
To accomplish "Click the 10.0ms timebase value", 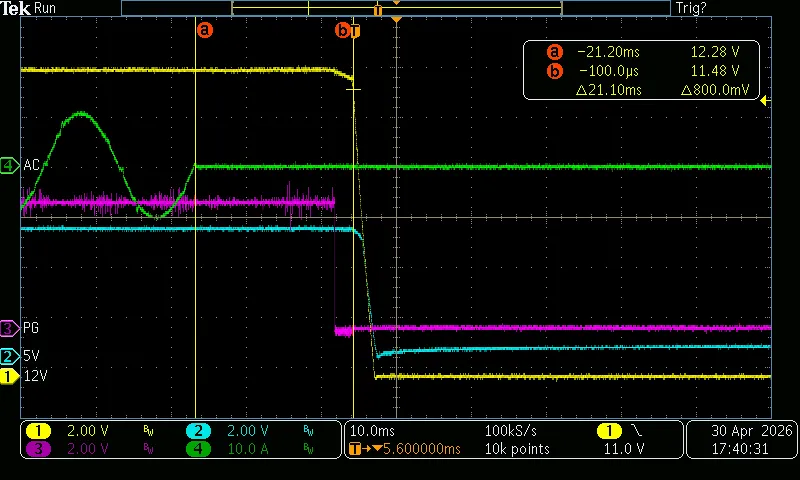I will coord(372,432).
